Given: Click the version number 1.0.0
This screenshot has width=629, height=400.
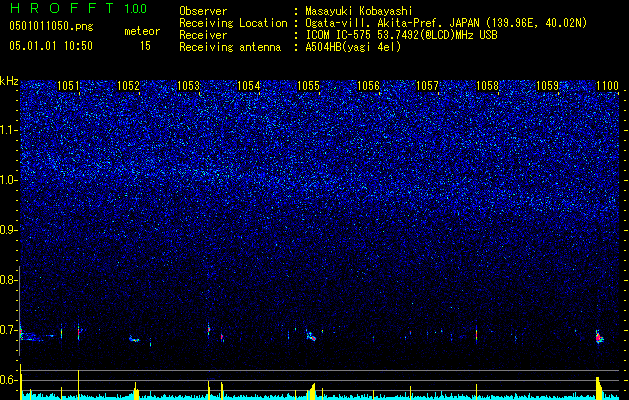Looking at the screenshot, I should [135, 8].
